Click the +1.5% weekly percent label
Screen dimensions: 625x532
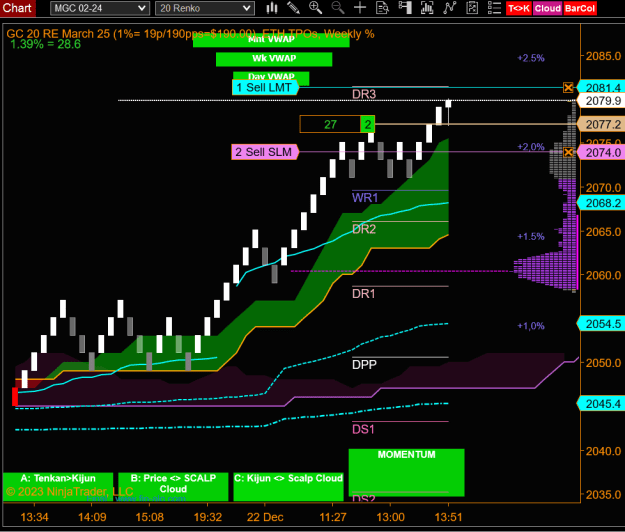click(531, 237)
